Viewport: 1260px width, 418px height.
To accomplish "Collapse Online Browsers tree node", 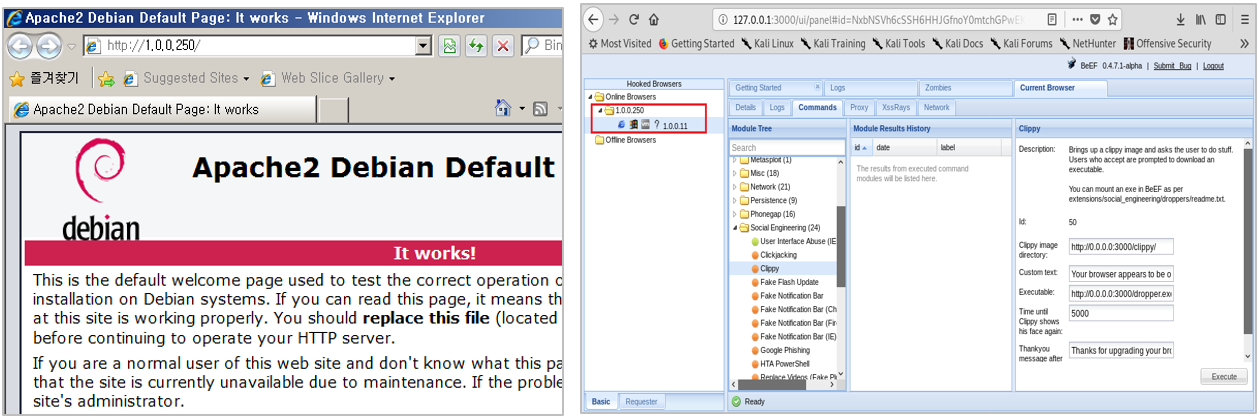I will (589, 97).
